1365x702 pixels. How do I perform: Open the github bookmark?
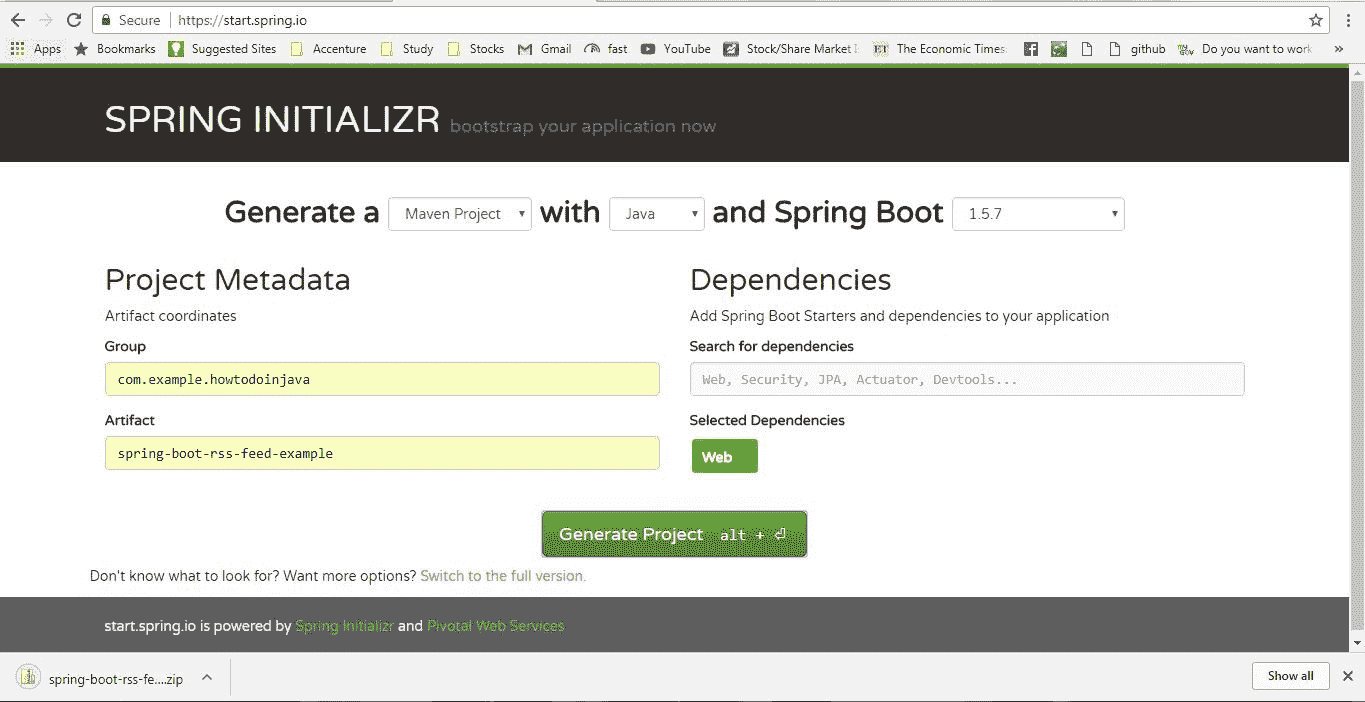(1137, 48)
